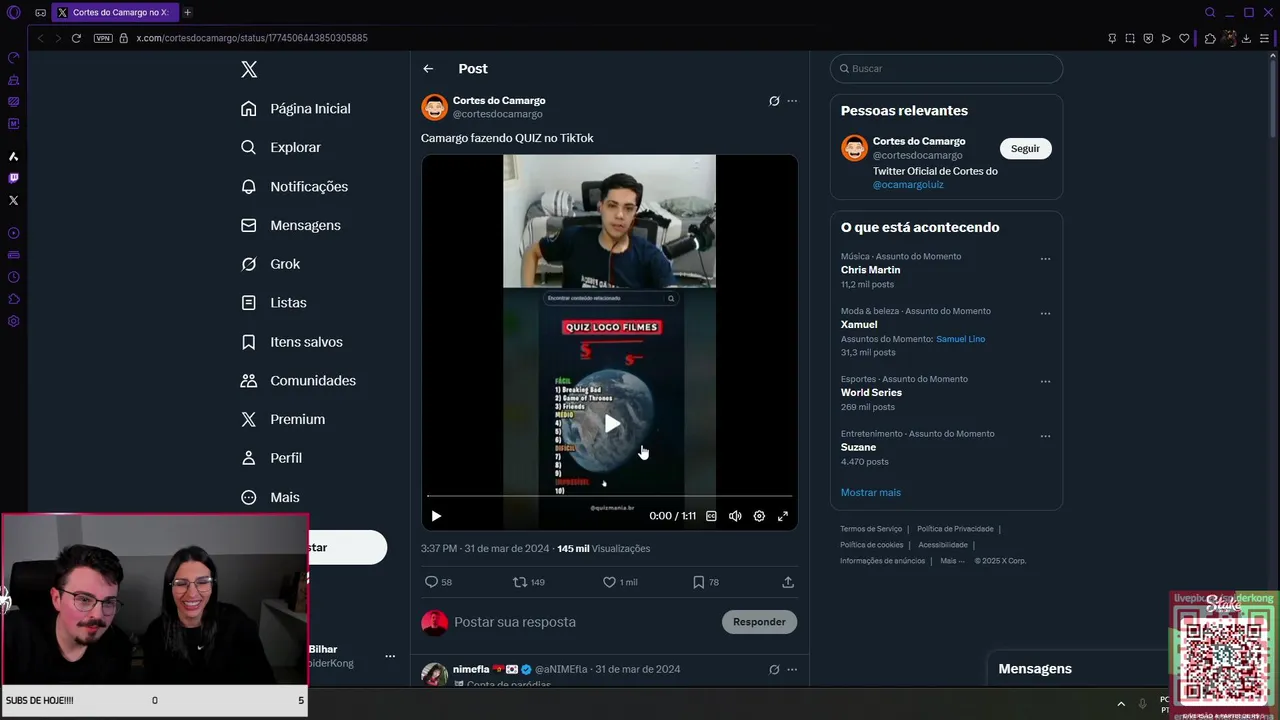Open the Explorar section
Viewport: 1280px width, 720px height.
[x=281, y=147]
